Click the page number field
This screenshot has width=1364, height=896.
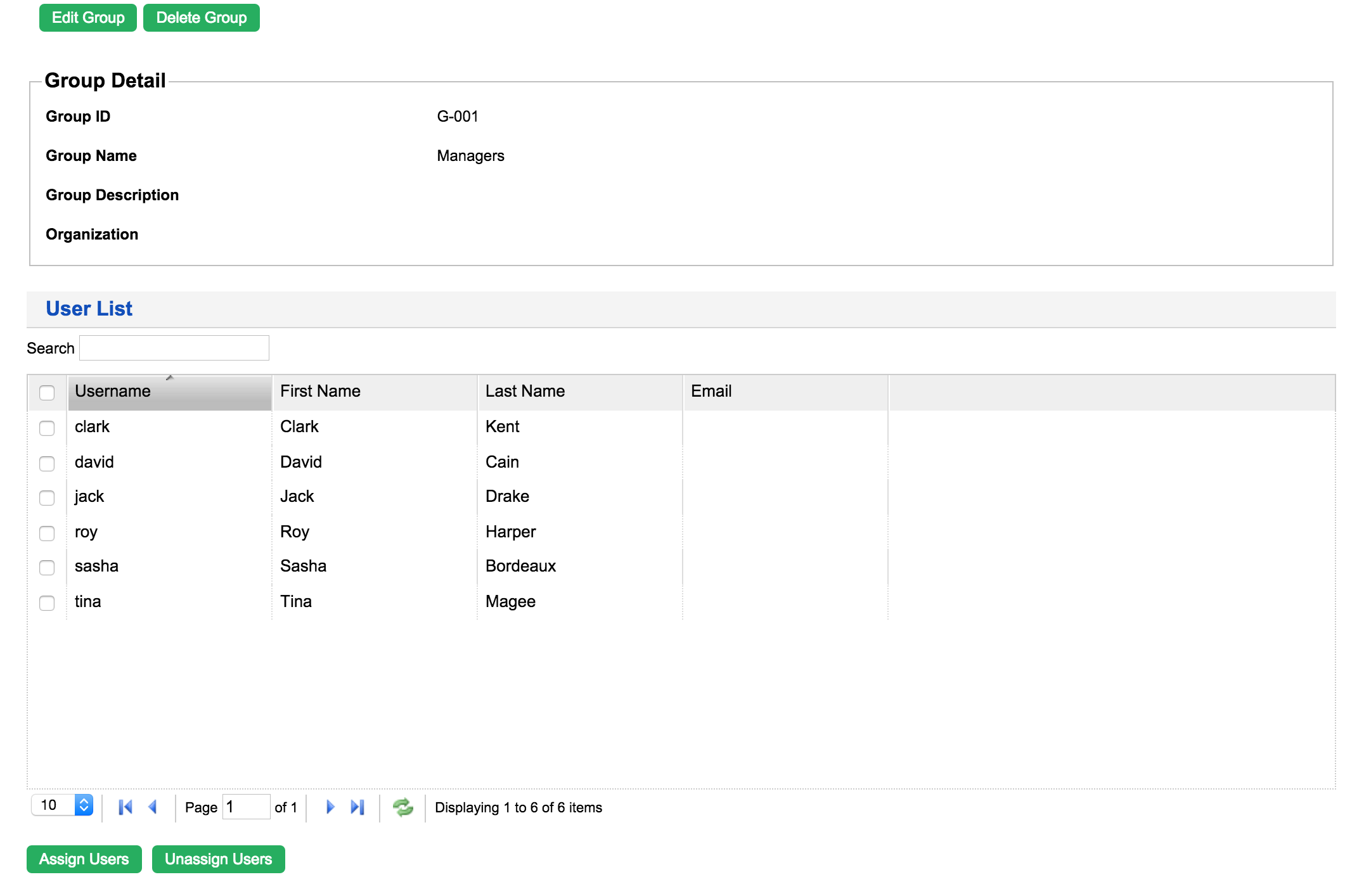246,807
